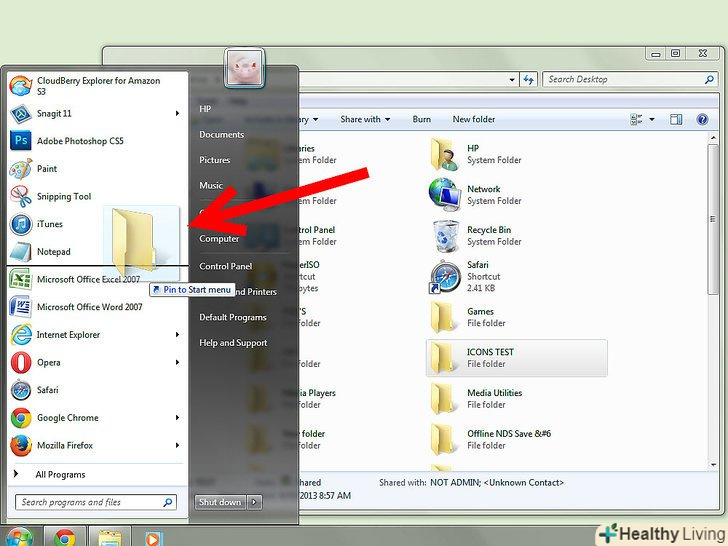This screenshot has width=728, height=546.
Task: Open the Share with dropdown
Action: point(365,119)
